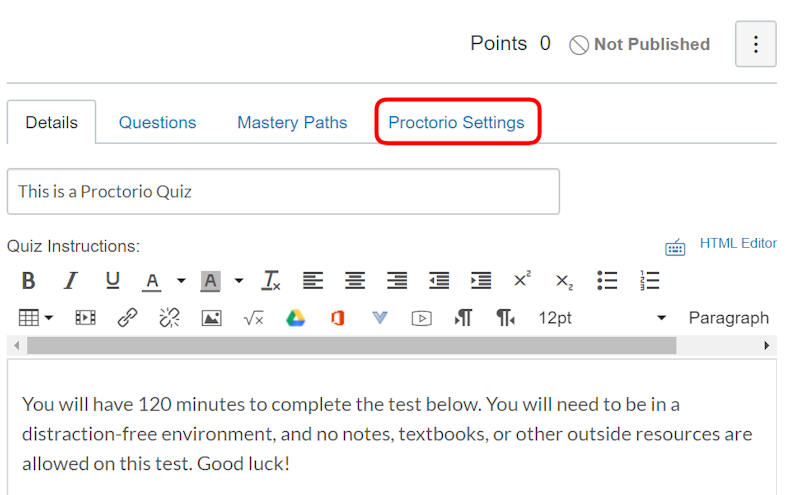Center align the text

click(x=355, y=281)
